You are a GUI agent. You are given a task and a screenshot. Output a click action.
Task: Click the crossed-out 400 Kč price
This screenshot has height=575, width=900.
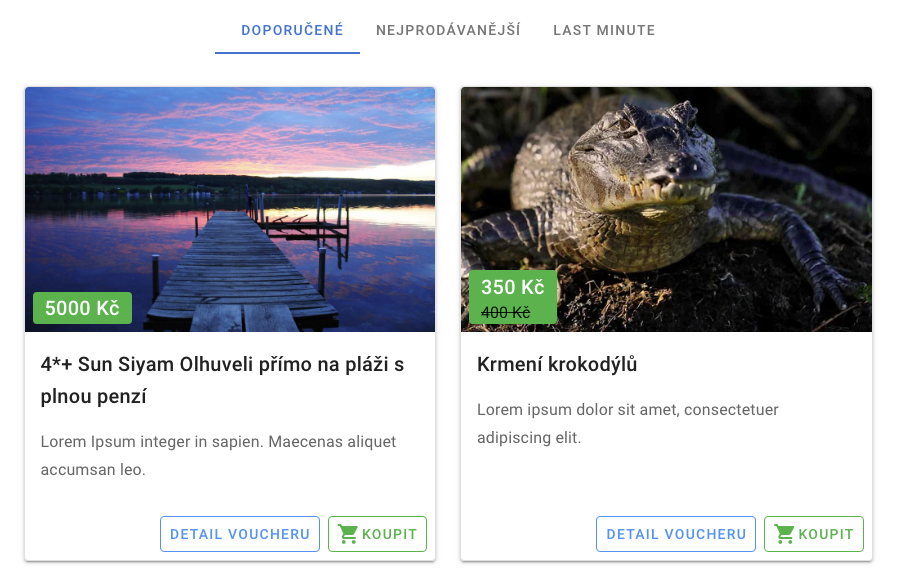click(x=506, y=312)
